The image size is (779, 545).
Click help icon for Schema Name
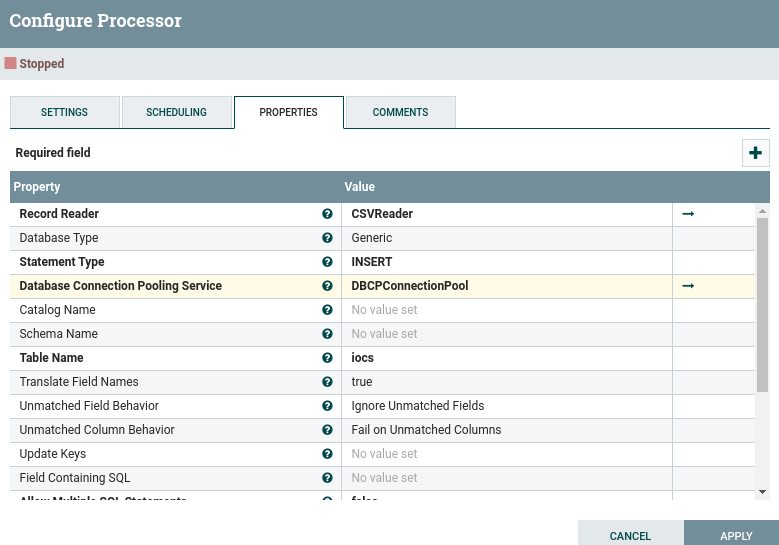327,334
